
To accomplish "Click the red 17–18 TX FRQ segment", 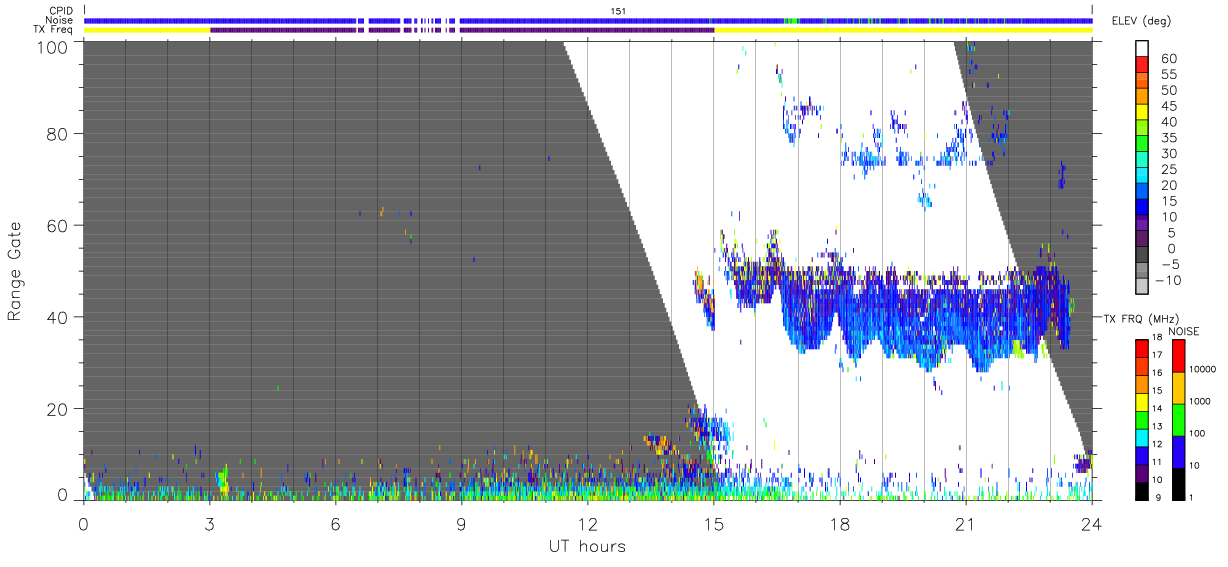I will pyautogui.click(x=1141, y=346).
